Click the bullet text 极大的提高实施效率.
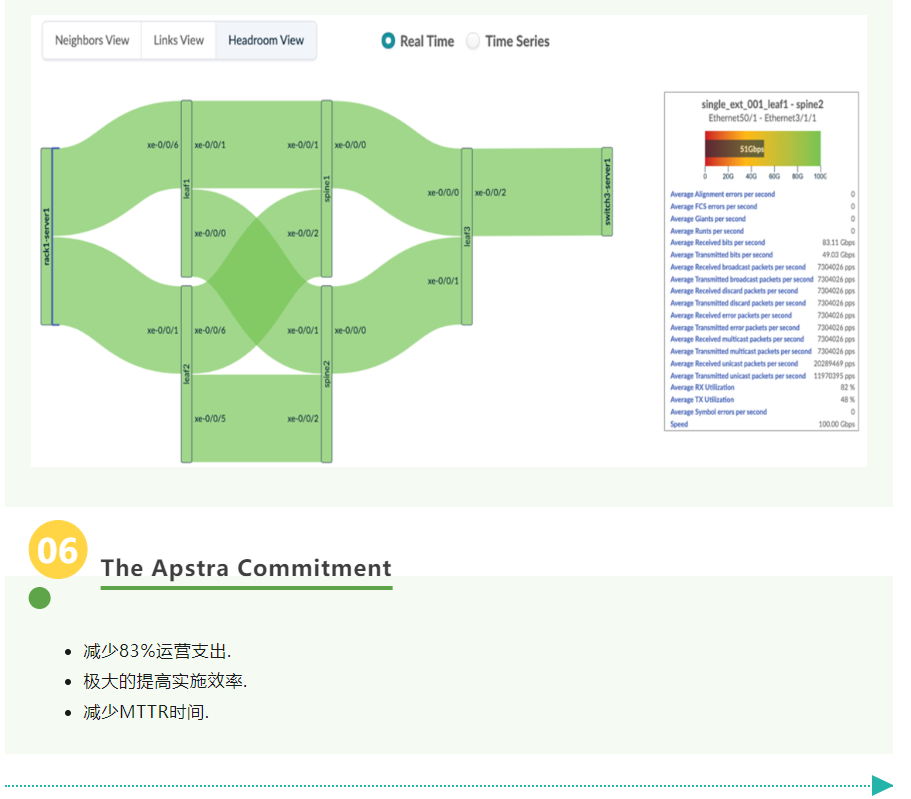This screenshot has width=911, height=799. click(x=165, y=681)
